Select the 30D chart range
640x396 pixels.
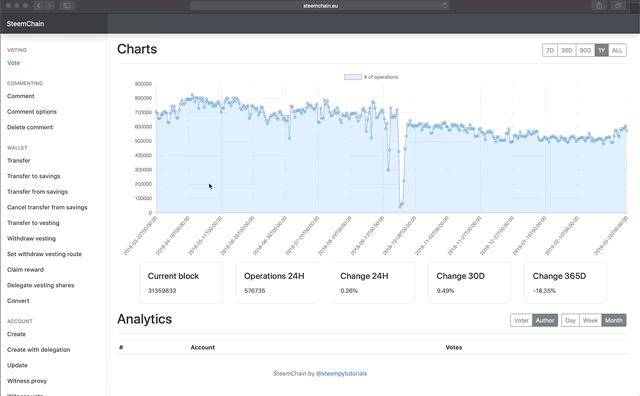(x=567, y=50)
